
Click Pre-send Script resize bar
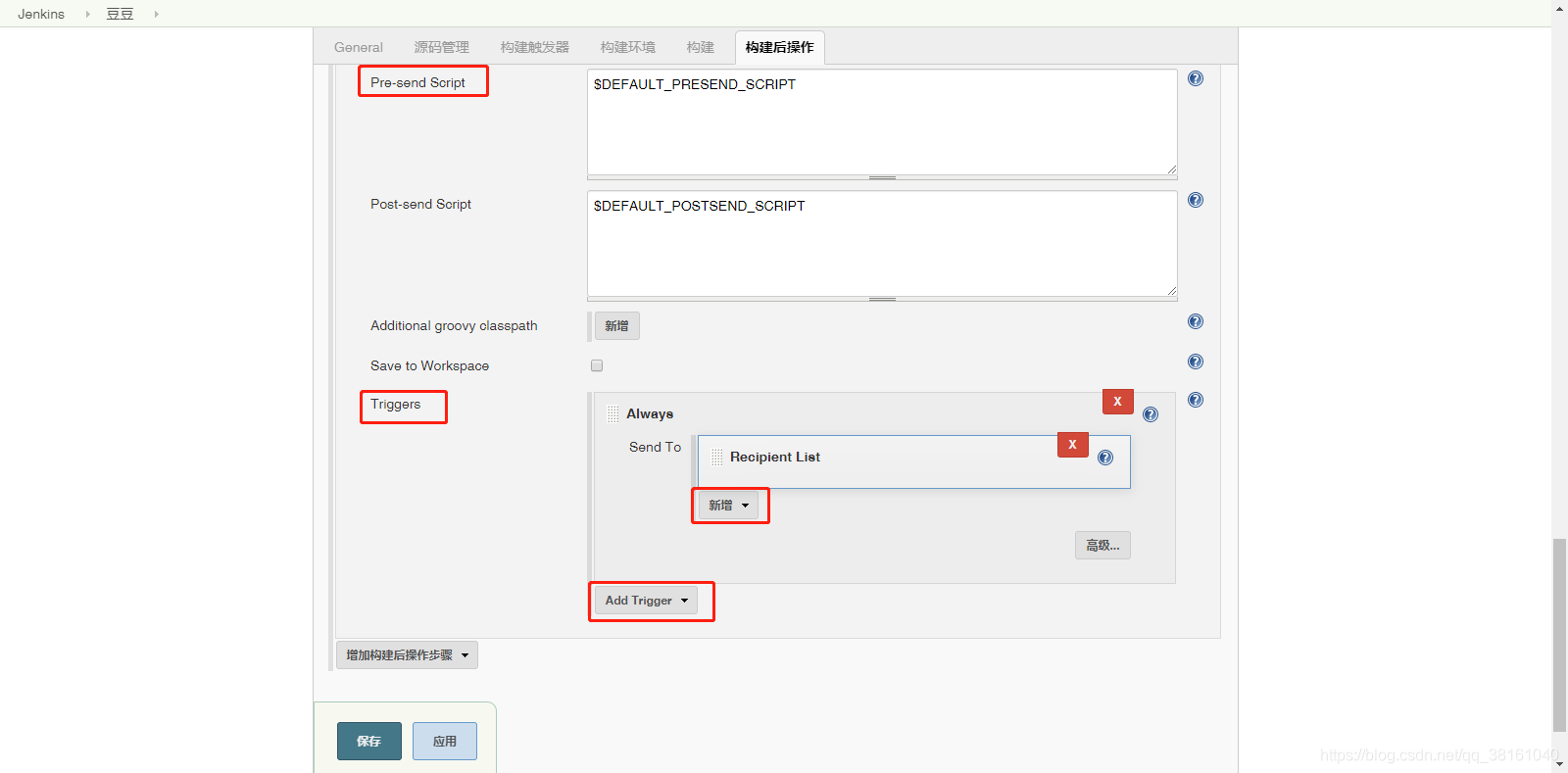point(882,178)
